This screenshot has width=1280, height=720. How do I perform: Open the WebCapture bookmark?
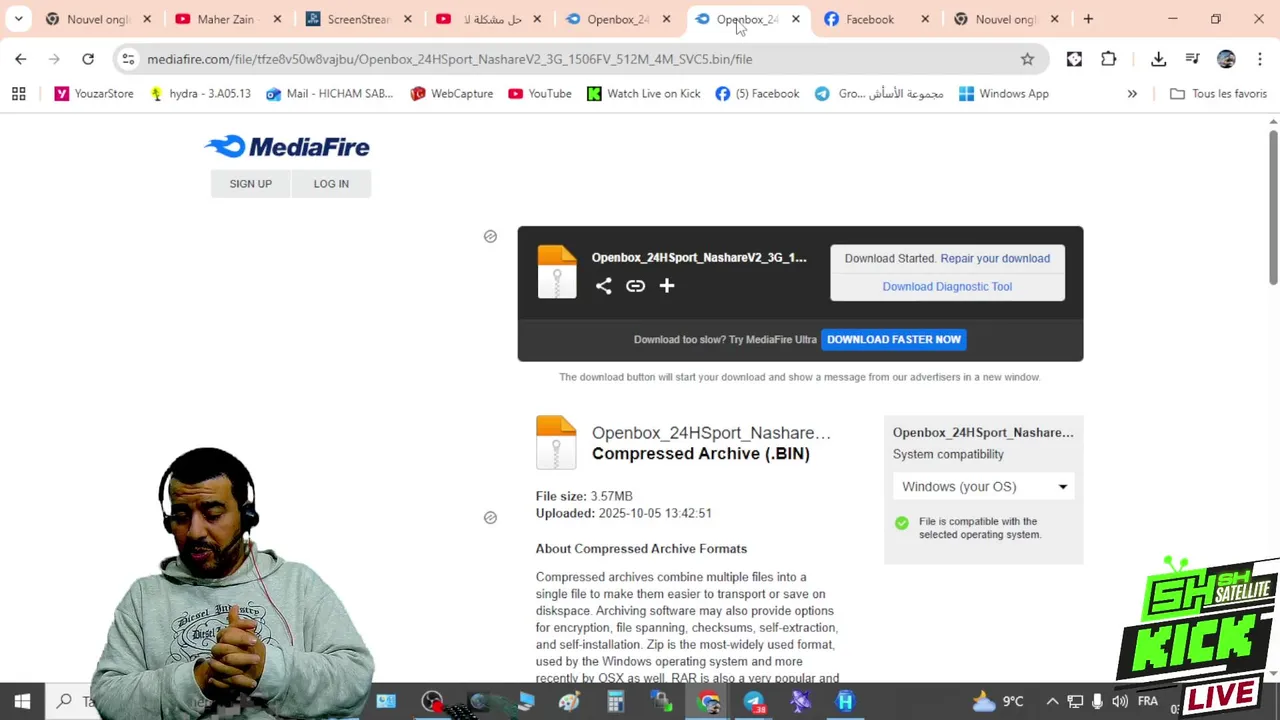pos(452,94)
